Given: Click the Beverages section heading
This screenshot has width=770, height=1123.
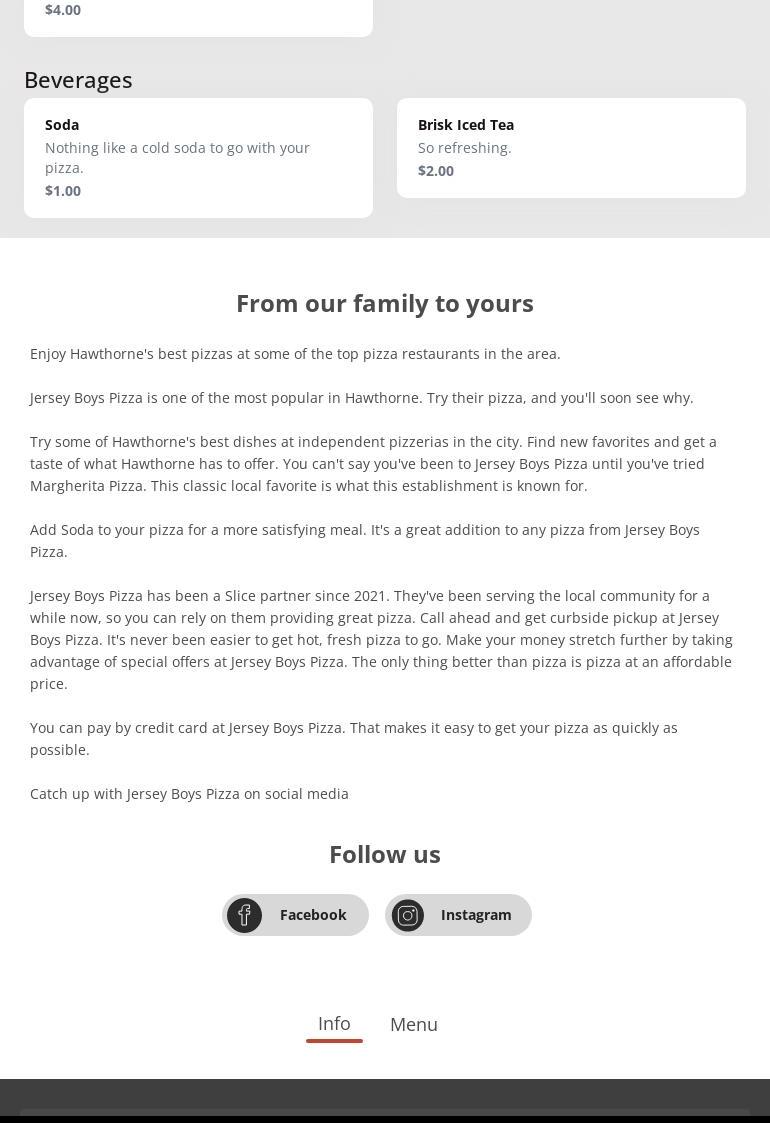Looking at the screenshot, I should pyautogui.click(x=78, y=80).
